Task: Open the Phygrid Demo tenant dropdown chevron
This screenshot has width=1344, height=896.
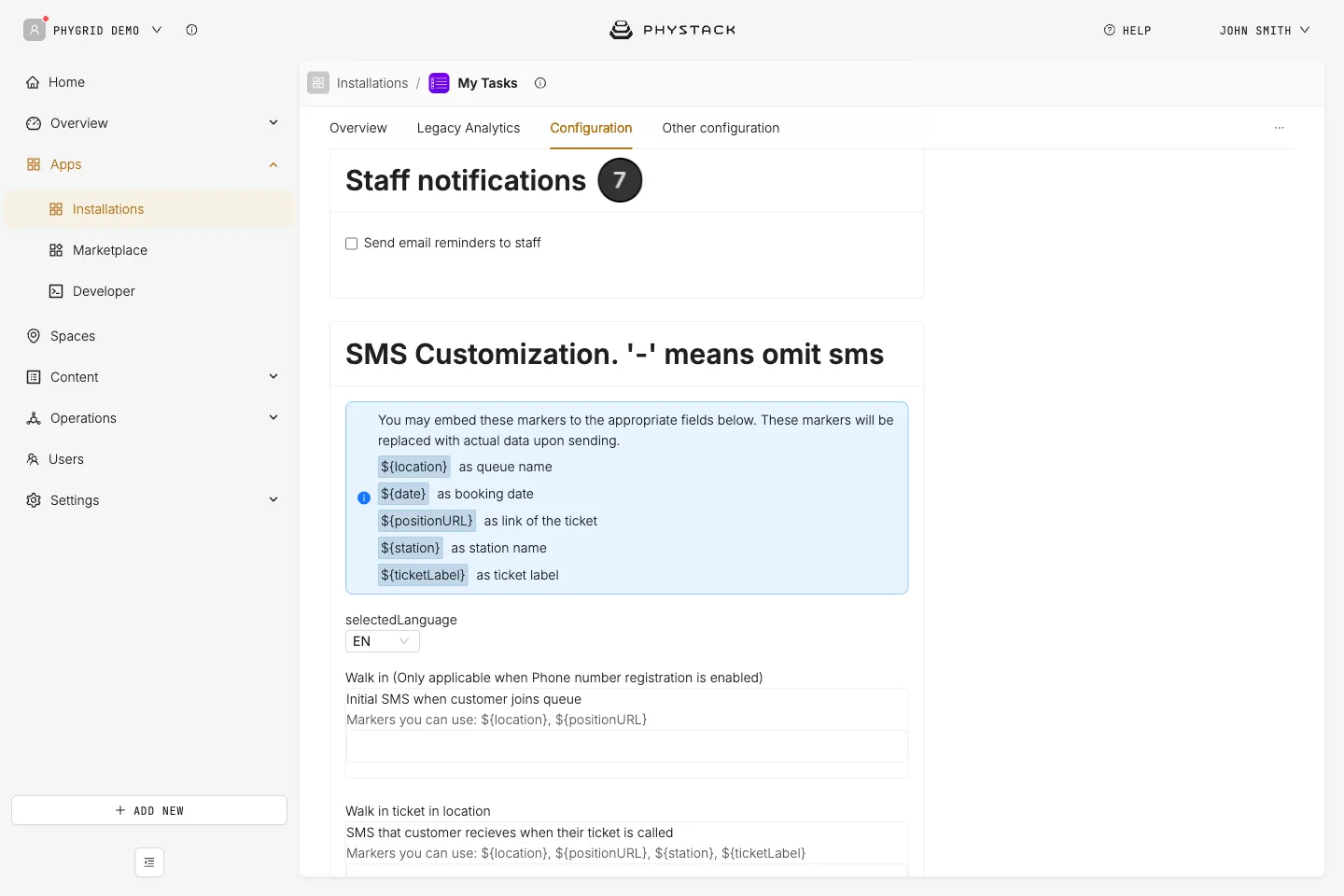Action: pos(157,30)
